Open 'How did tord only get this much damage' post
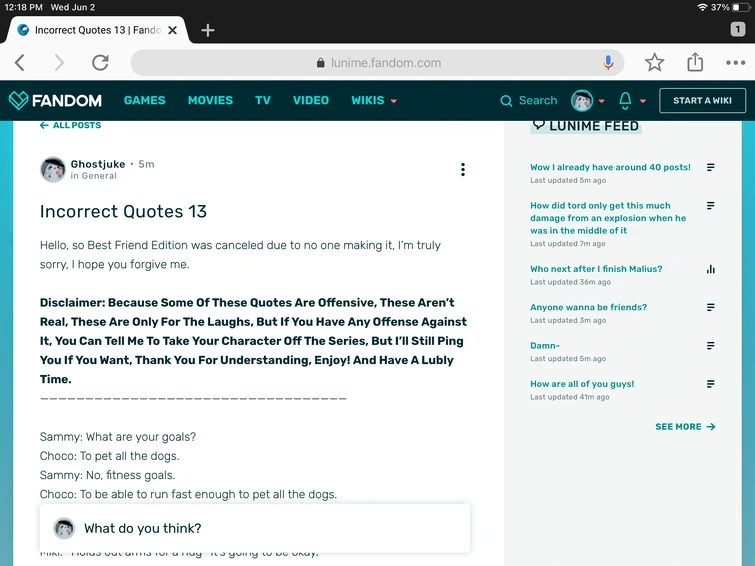755x566 pixels. (608, 218)
